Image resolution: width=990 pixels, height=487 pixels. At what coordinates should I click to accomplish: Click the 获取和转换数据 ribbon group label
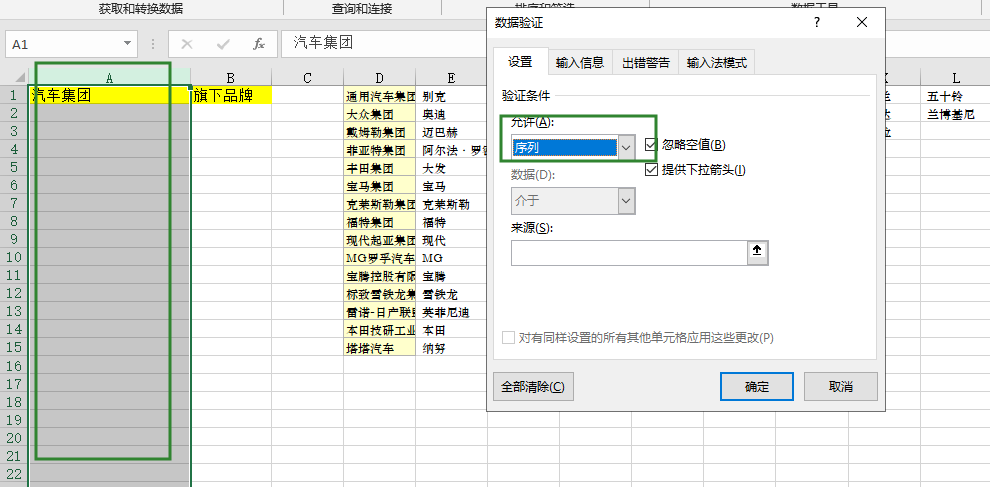pyautogui.click(x=141, y=8)
